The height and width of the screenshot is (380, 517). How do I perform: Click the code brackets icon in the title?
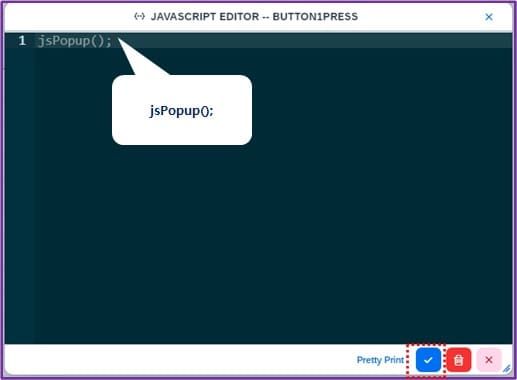(x=139, y=16)
